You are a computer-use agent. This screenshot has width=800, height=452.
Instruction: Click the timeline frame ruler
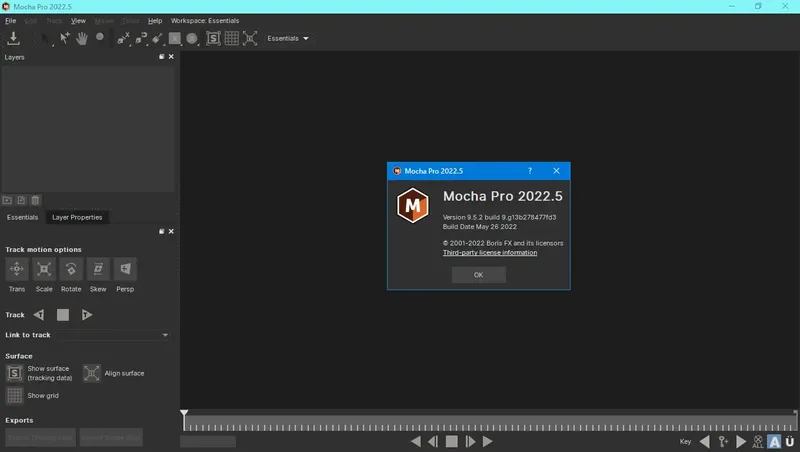coord(490,424)
